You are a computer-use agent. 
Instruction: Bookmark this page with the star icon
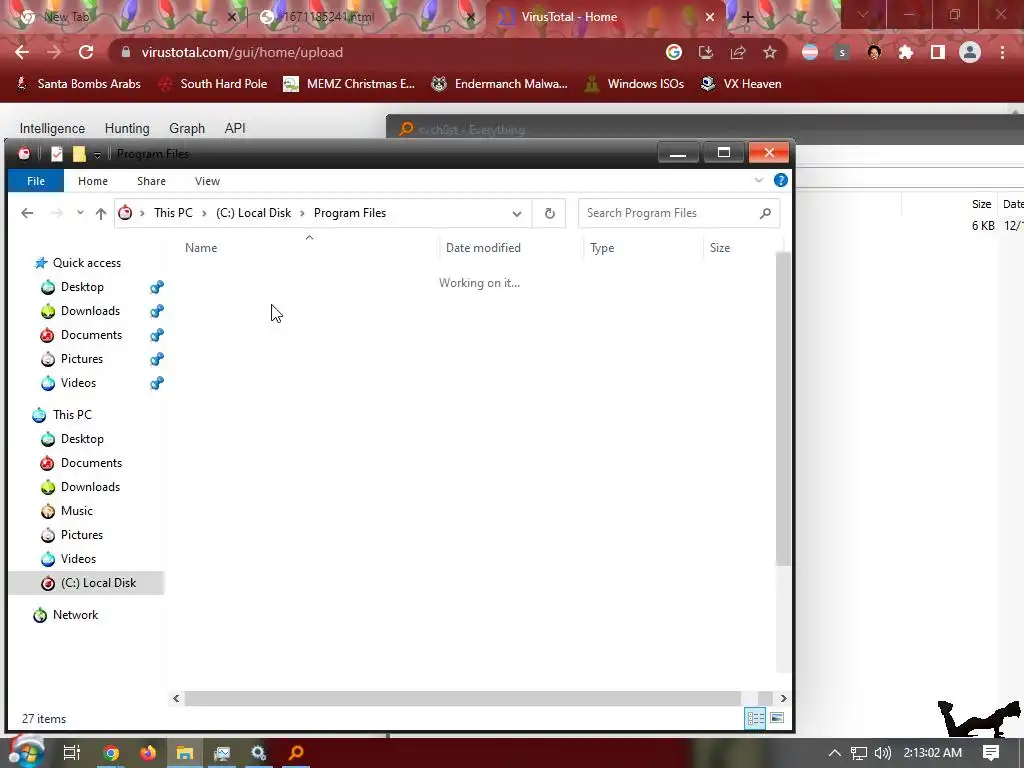pyautogui.click(x=770, y=52)
